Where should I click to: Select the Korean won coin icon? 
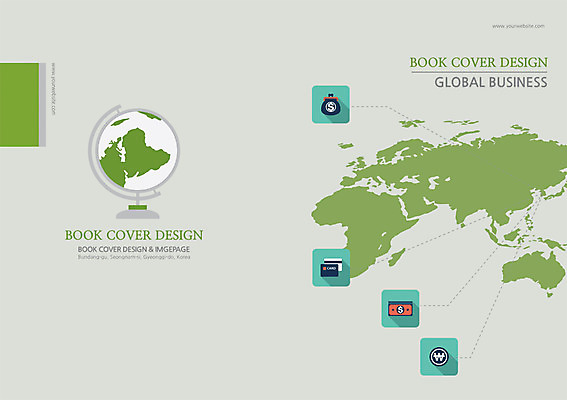pyautogui.click(x=439, y=357)
